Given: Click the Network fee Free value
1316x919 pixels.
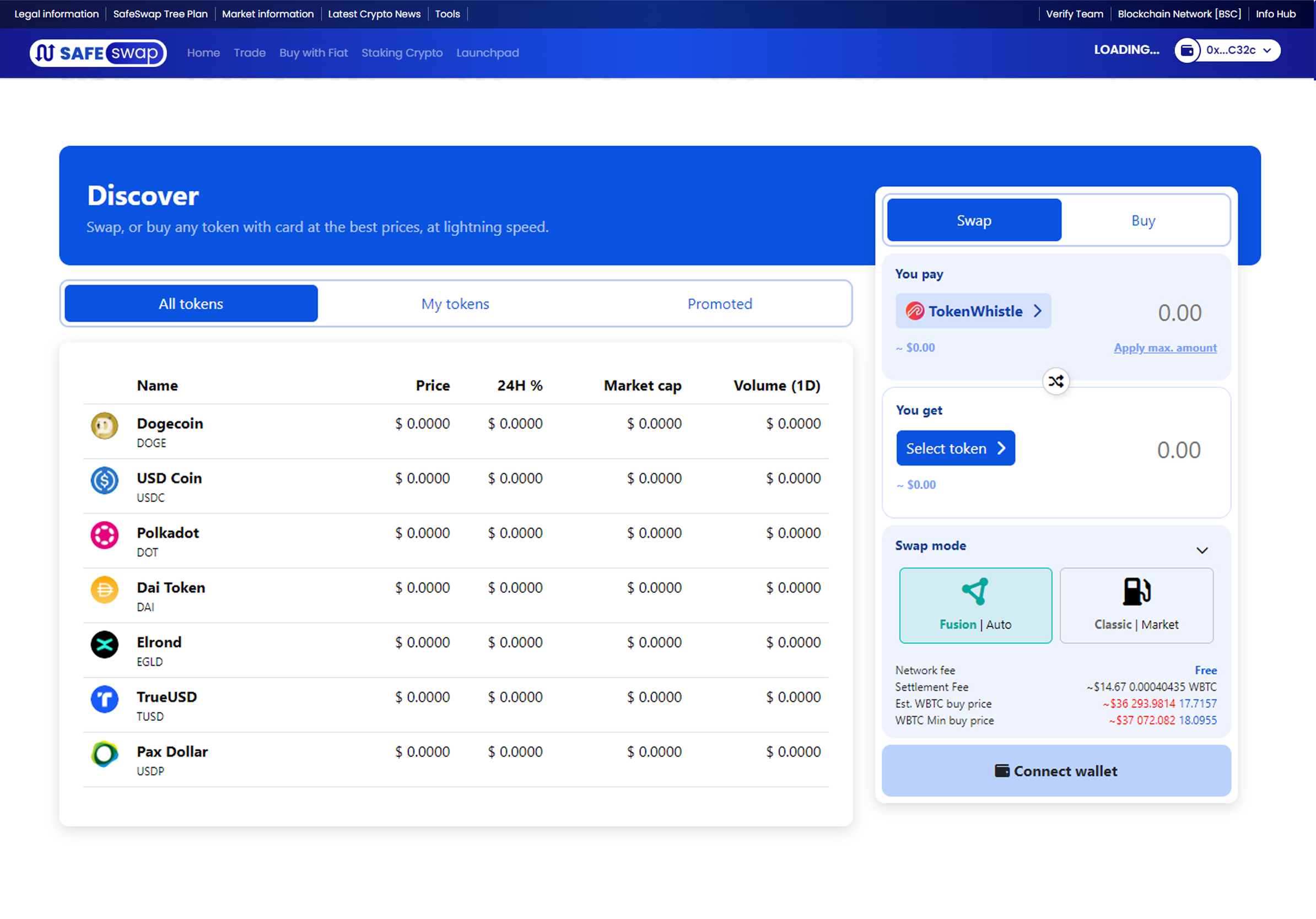Looking at the screenshot, I should (x=1206, y=671).
